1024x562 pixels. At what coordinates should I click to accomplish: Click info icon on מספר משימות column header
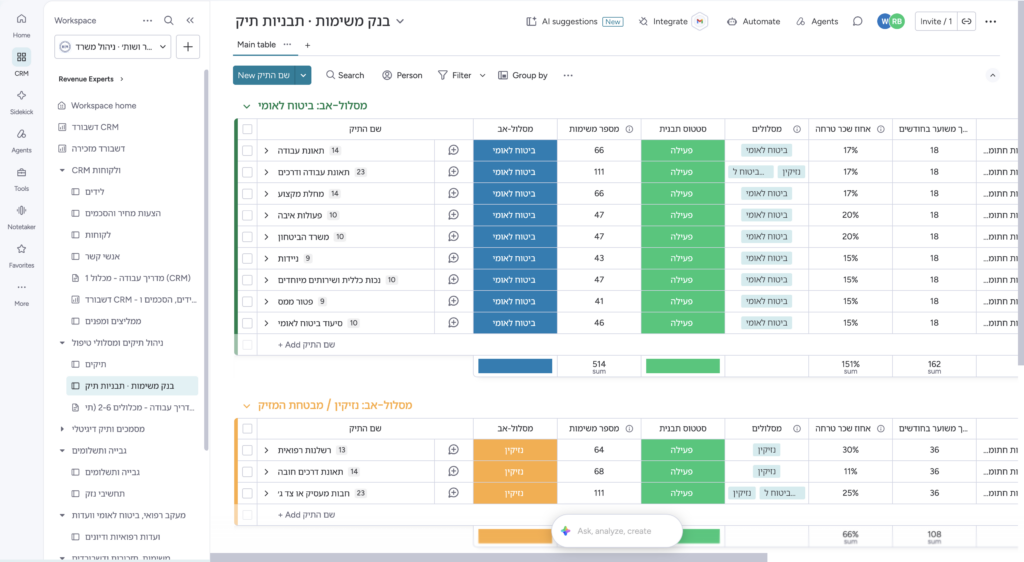tap(630, 129)
